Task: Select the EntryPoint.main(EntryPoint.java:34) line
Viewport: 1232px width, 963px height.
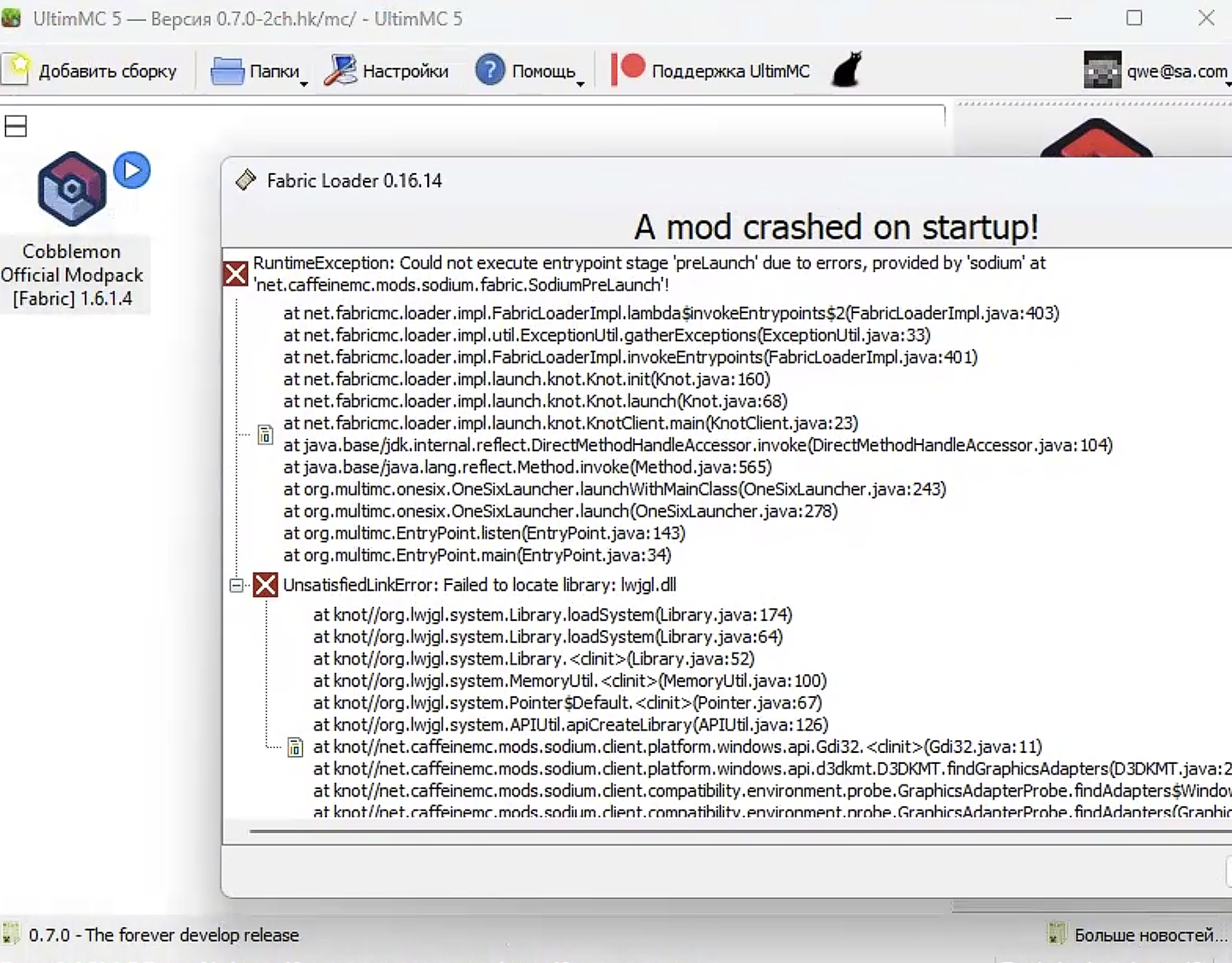Action: coord(477,556)
